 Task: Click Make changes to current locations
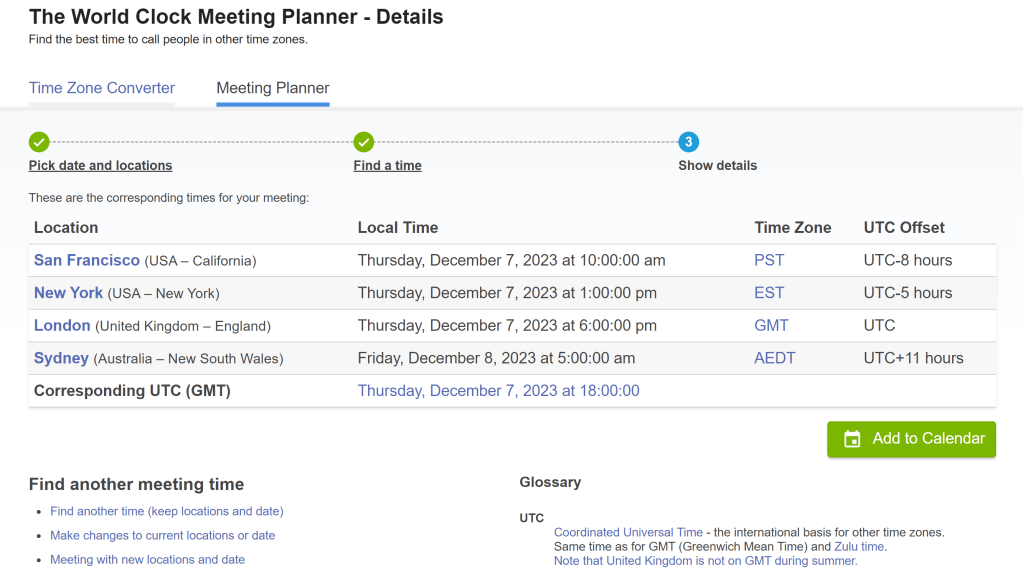162,535
